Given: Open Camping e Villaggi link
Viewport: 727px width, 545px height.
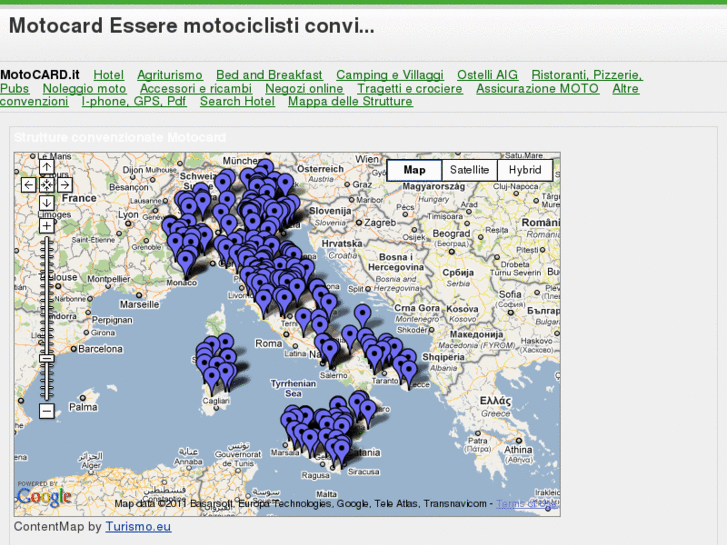Looking at the screenshot, I should point(390,75).
